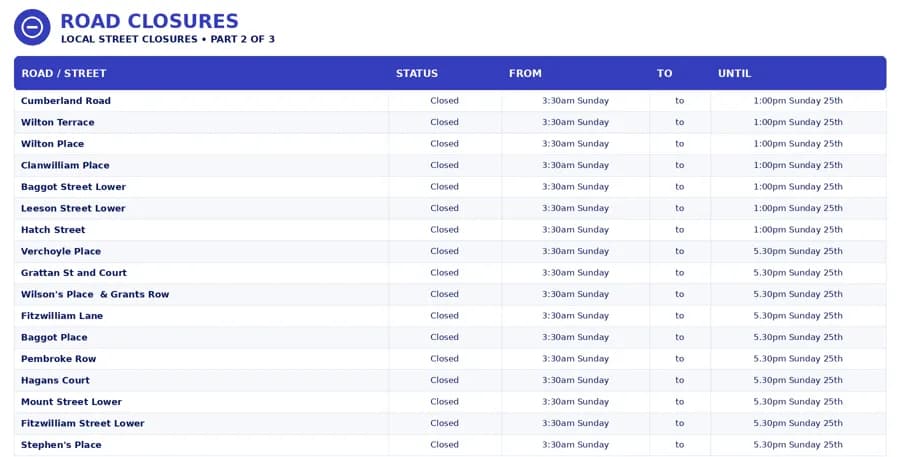
Task: Select Leeson Street Lower street name
Action: click(73, 208)
